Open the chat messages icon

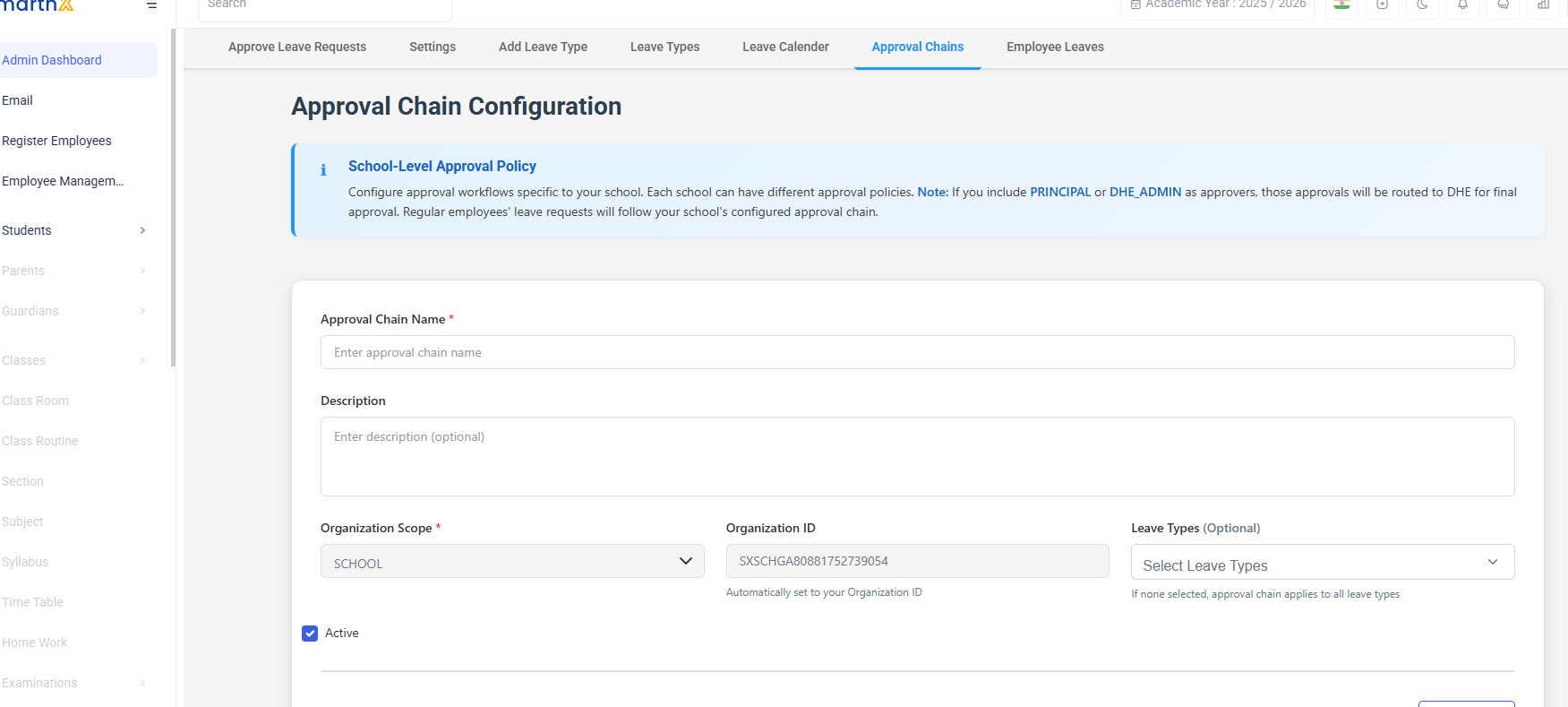1503,4
